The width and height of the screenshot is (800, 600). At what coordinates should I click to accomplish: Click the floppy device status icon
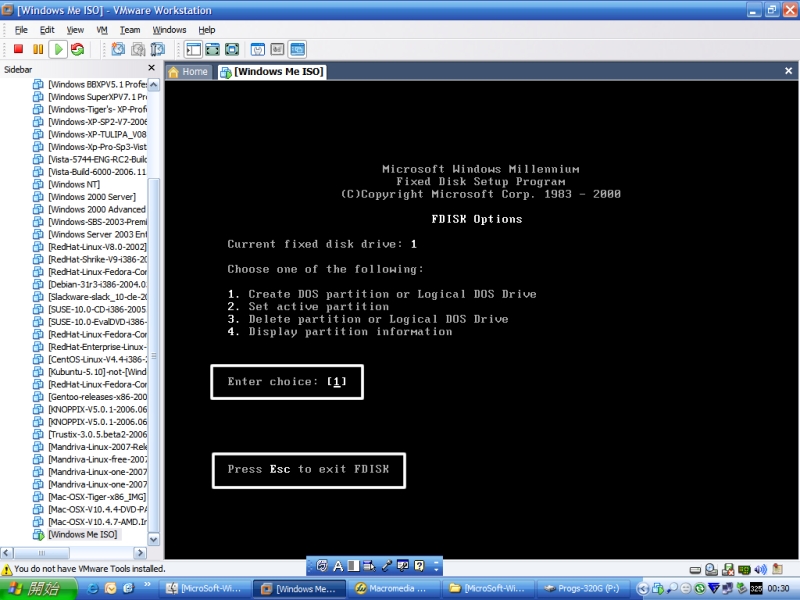(x=728, y=569)
